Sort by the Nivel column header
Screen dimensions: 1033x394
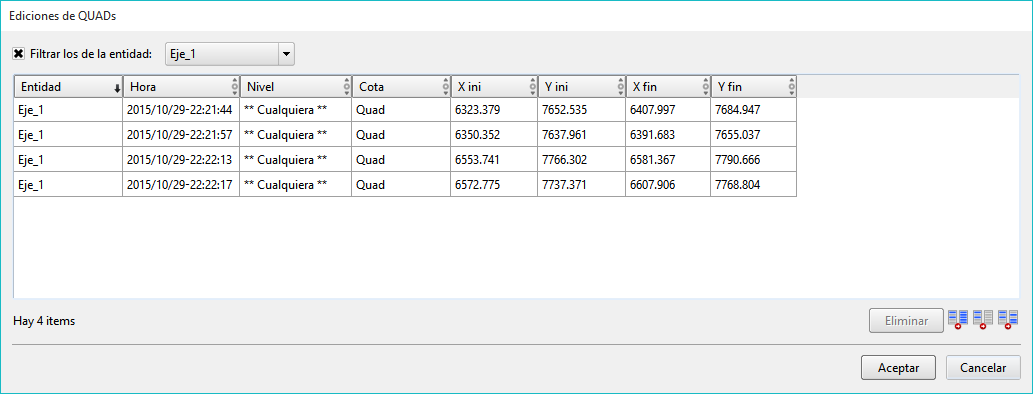[296, 86]
